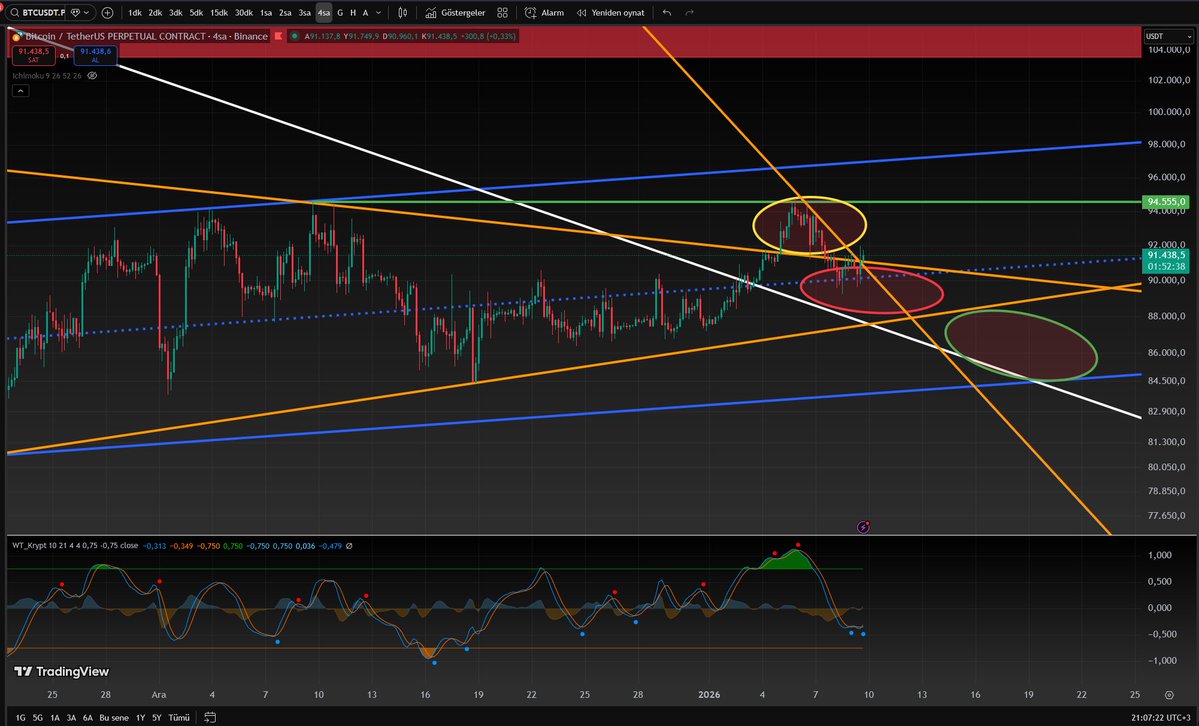
Task: Select the 3dk timeframe
Action: [176, 13]
